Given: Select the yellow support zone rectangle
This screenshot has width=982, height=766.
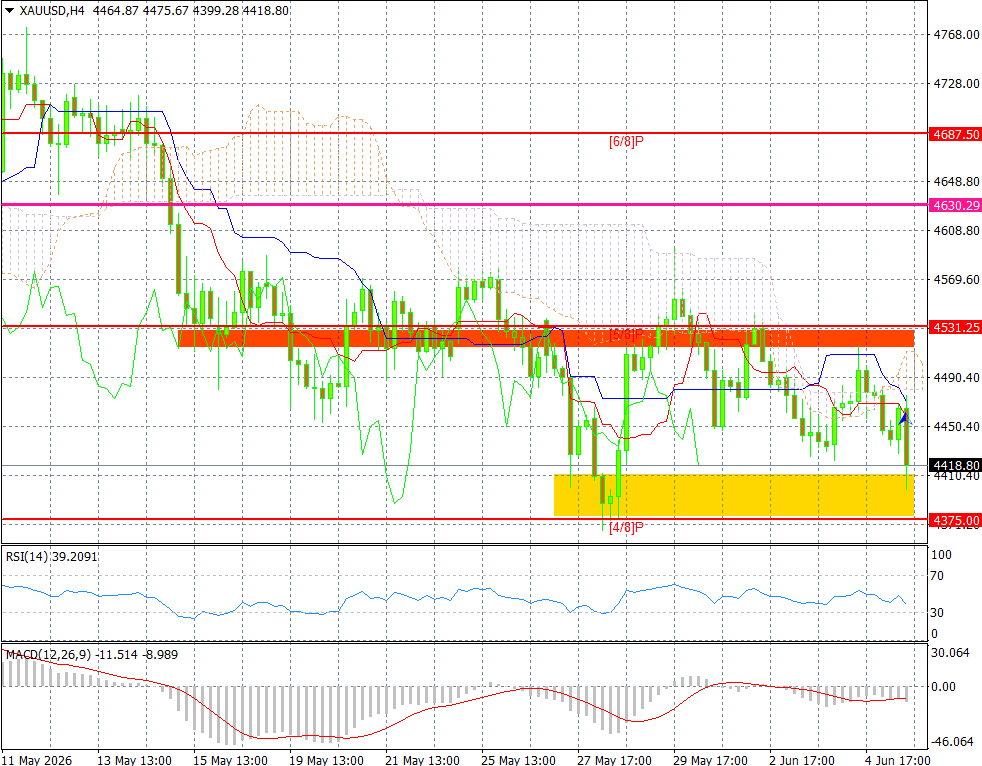Looking at the screenshot, I should coord(734,495).
